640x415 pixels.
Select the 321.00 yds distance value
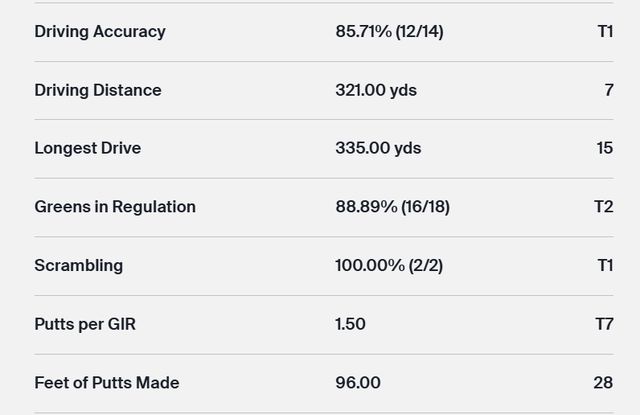[x=376, y=90]
